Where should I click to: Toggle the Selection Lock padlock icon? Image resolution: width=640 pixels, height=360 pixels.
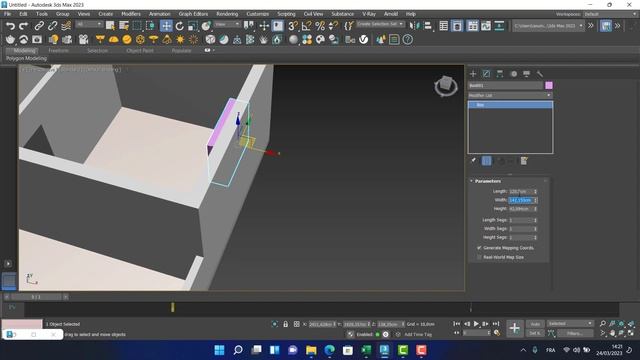[x=285, y=324]
